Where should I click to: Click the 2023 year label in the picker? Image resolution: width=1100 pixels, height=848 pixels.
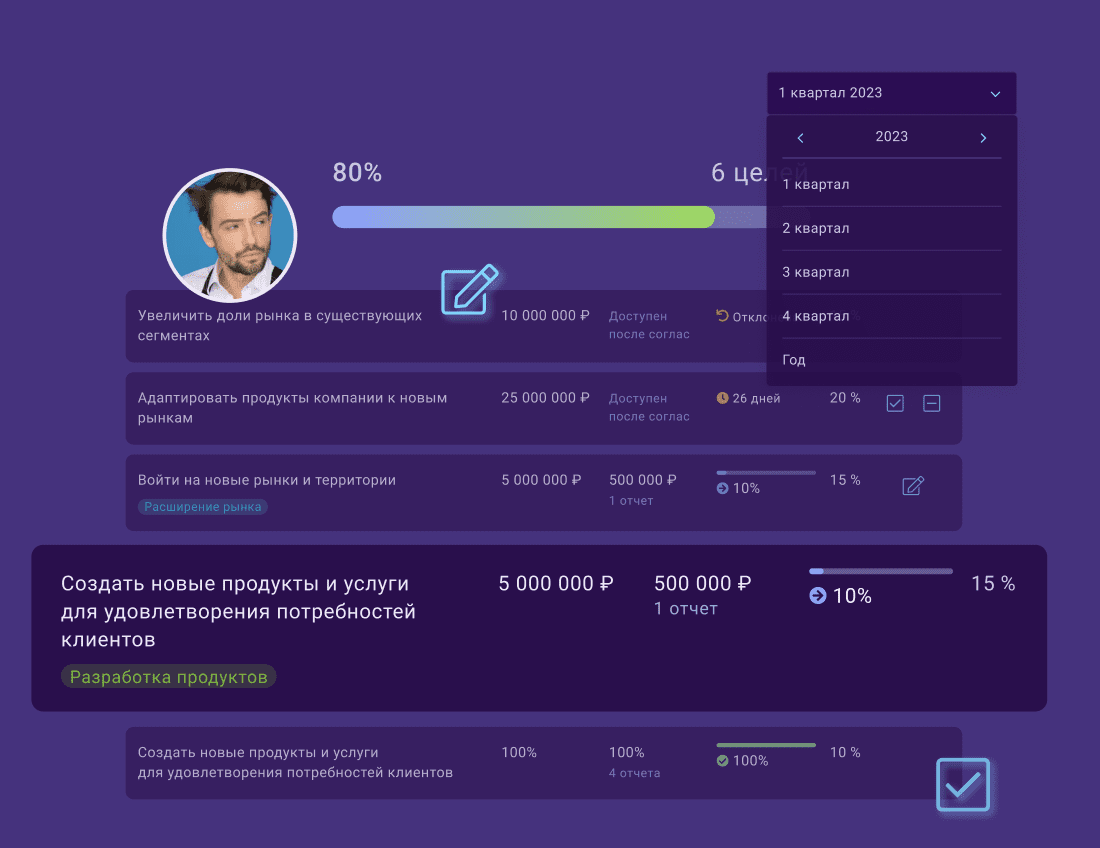point(892,137)
